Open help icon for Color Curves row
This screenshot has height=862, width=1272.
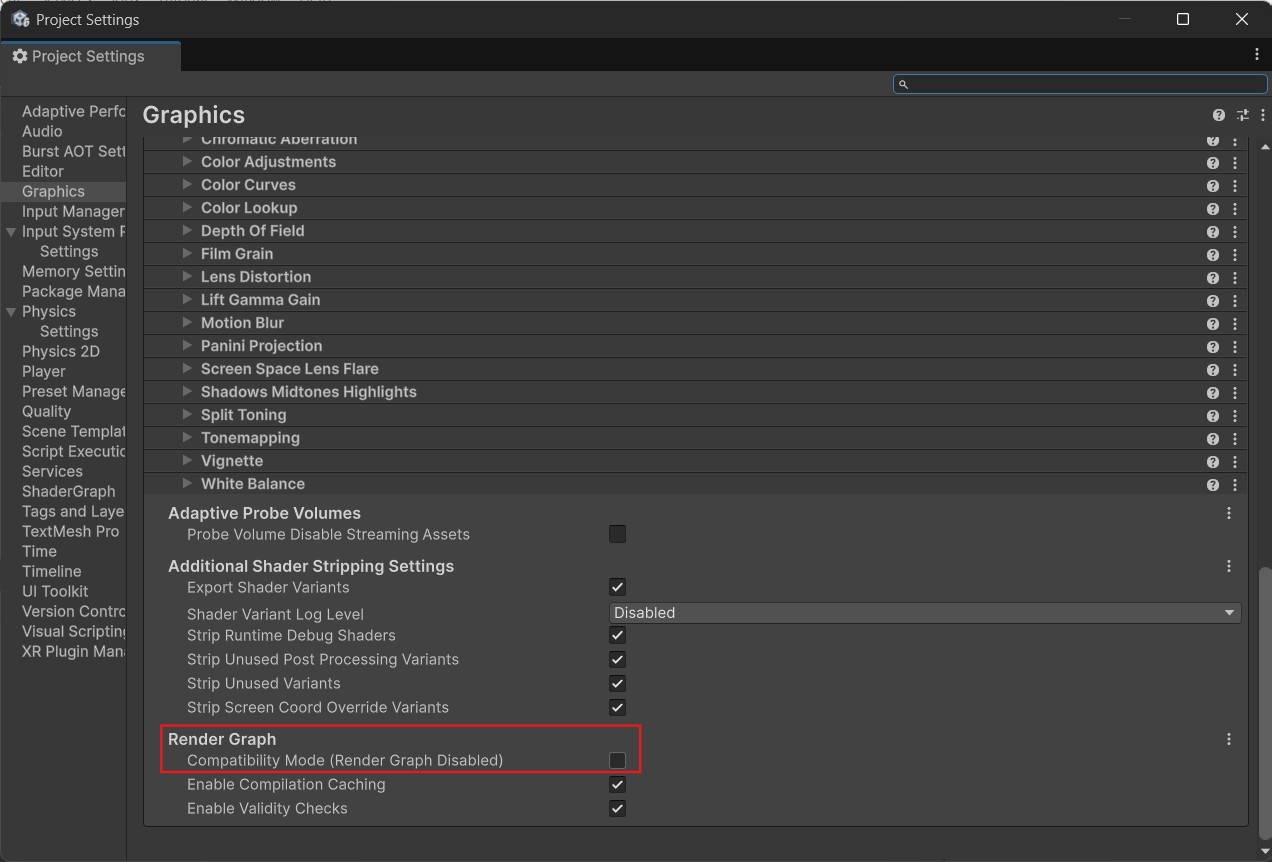coord(1212,185)
